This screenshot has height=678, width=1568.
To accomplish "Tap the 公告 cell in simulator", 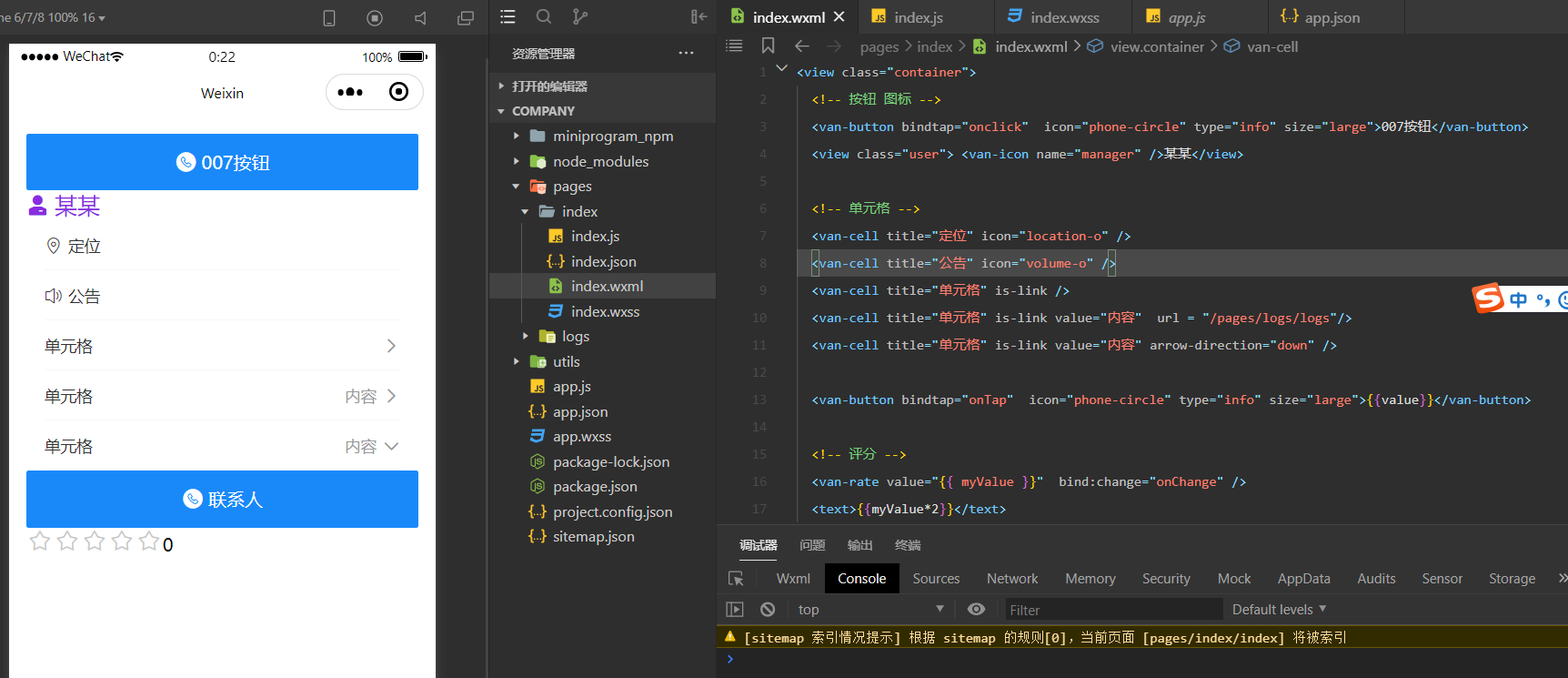I will coord(222,296).
